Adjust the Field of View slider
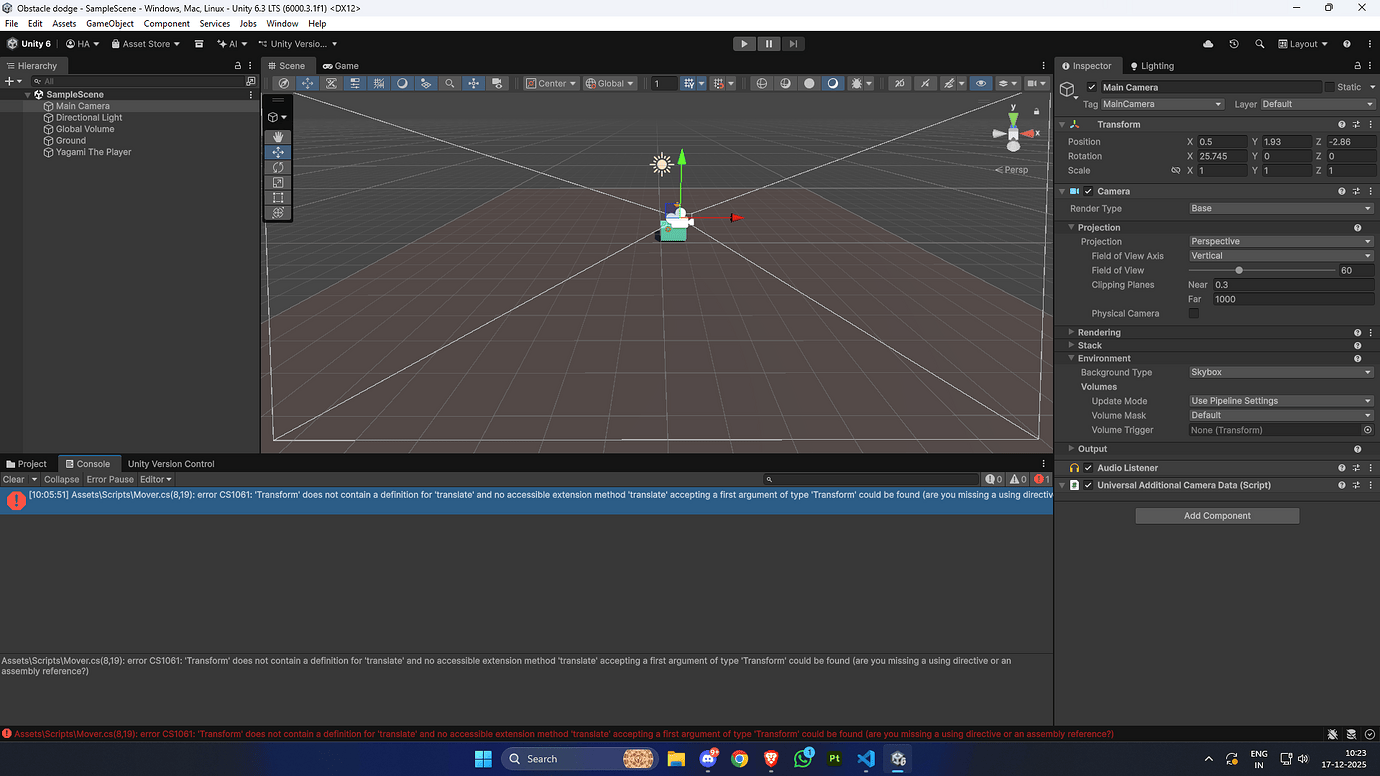The image size is (1380, 776). click(x=1264, y=270)
